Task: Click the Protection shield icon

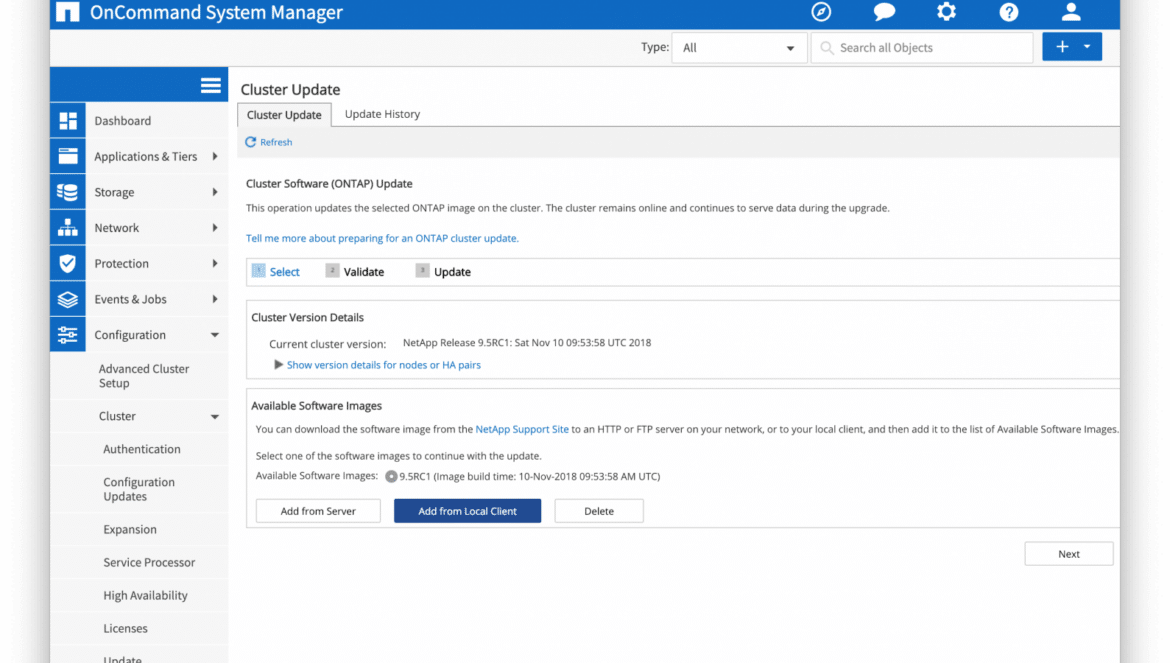Action: (x=68, y=263)
